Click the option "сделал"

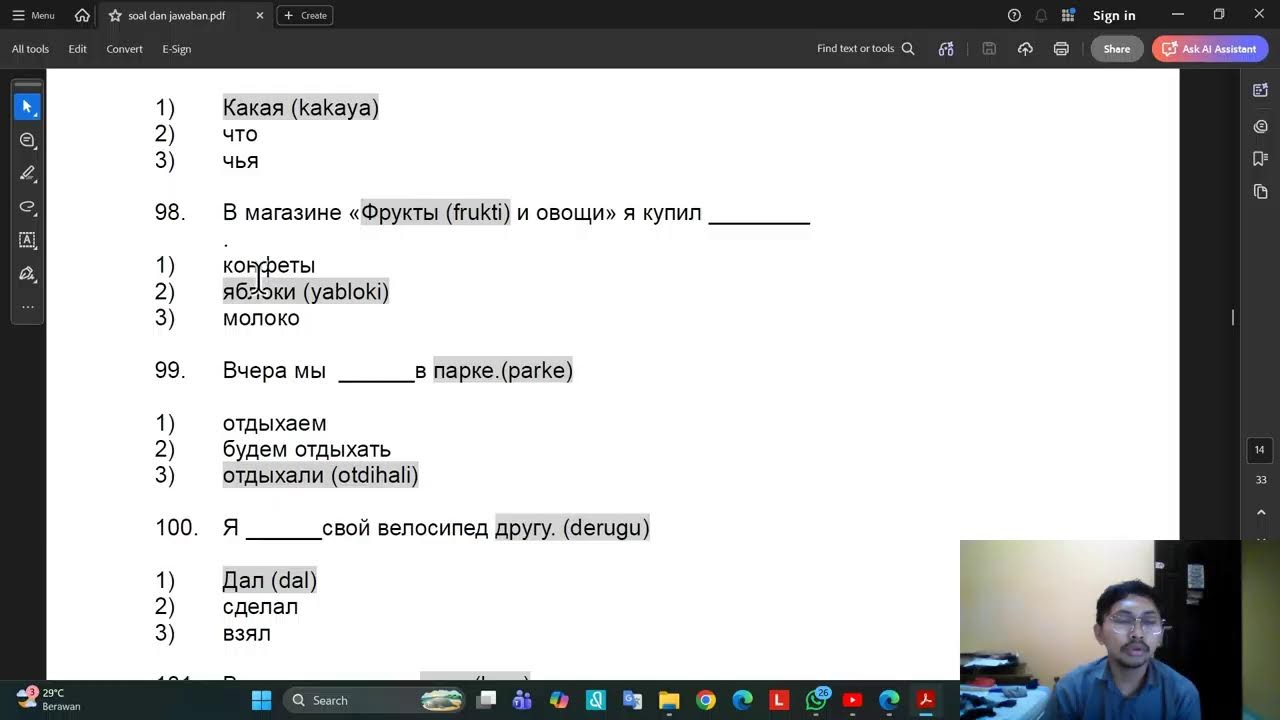[260, 607]
